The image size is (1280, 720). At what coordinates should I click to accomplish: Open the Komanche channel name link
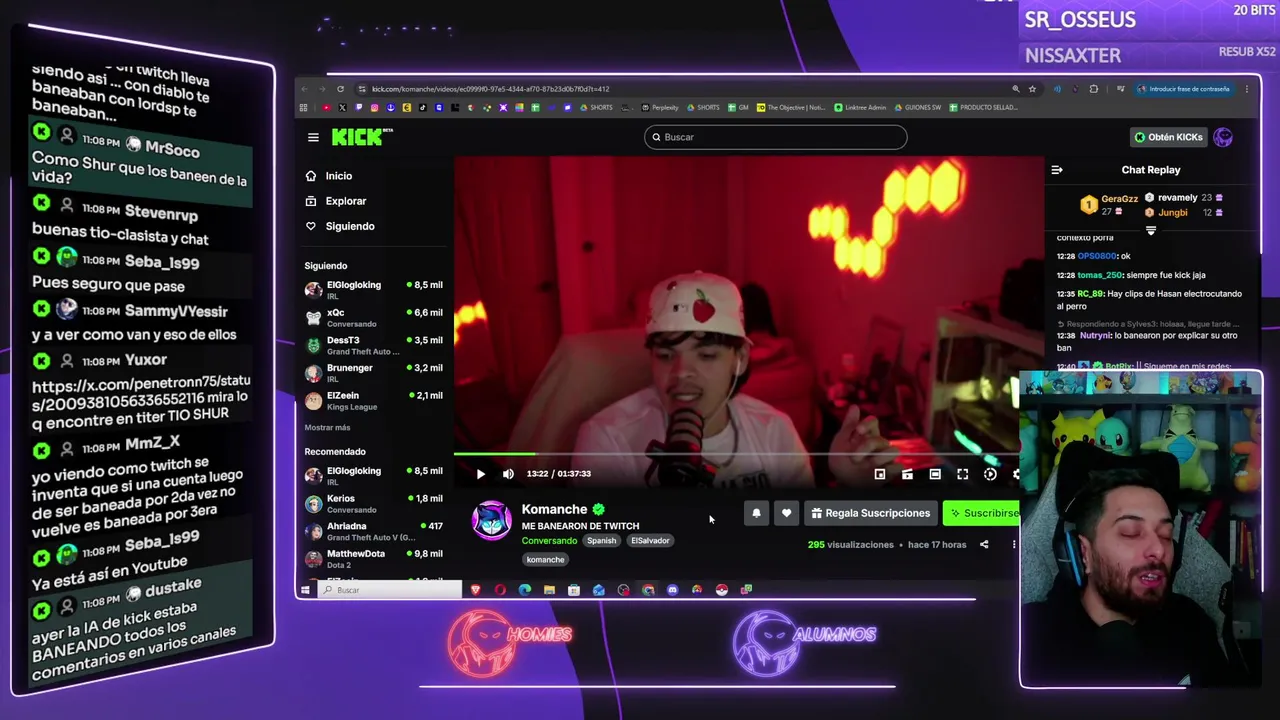coord(554,509)
